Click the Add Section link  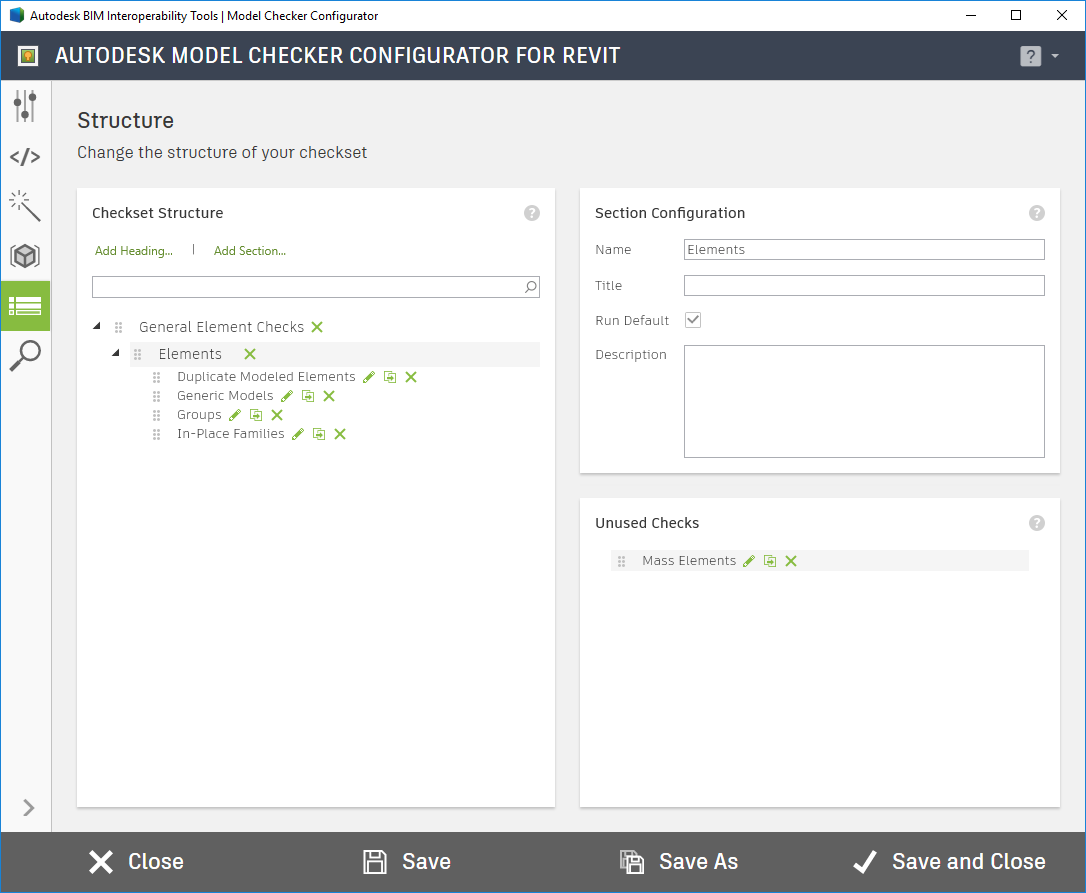click(249, 250)
